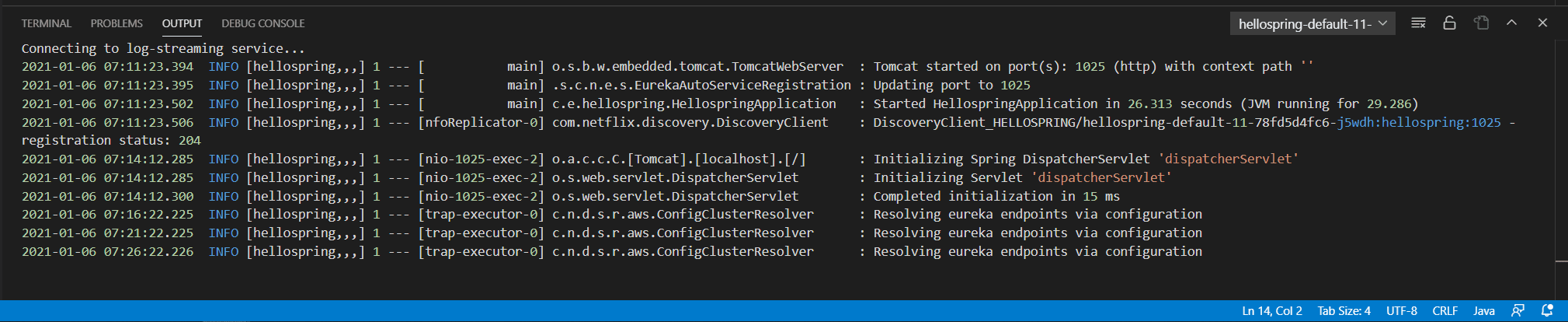Close the output panel
The width and height of the screenshot is (1568, 322).
tap(1542, 23)
